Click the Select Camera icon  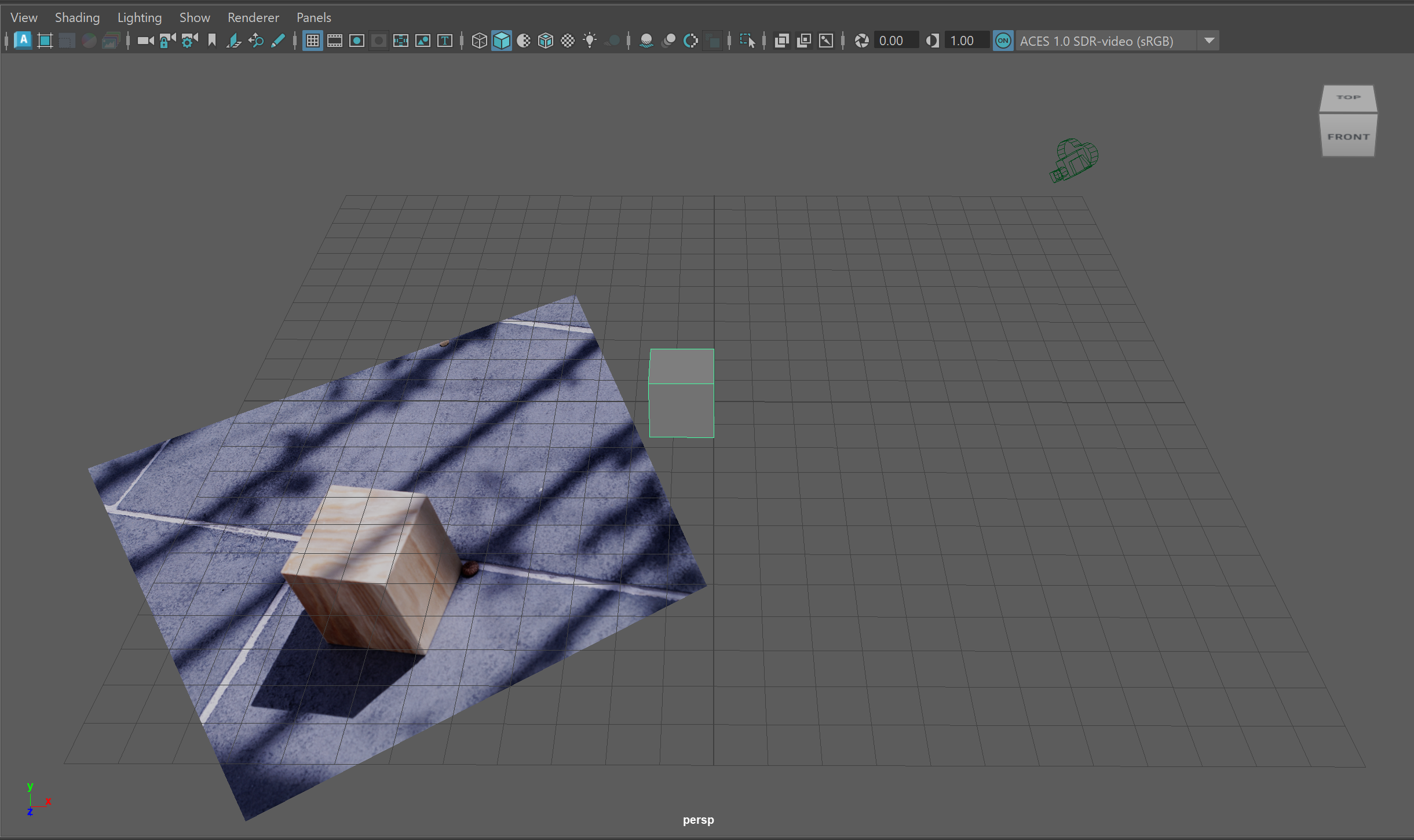145,41
